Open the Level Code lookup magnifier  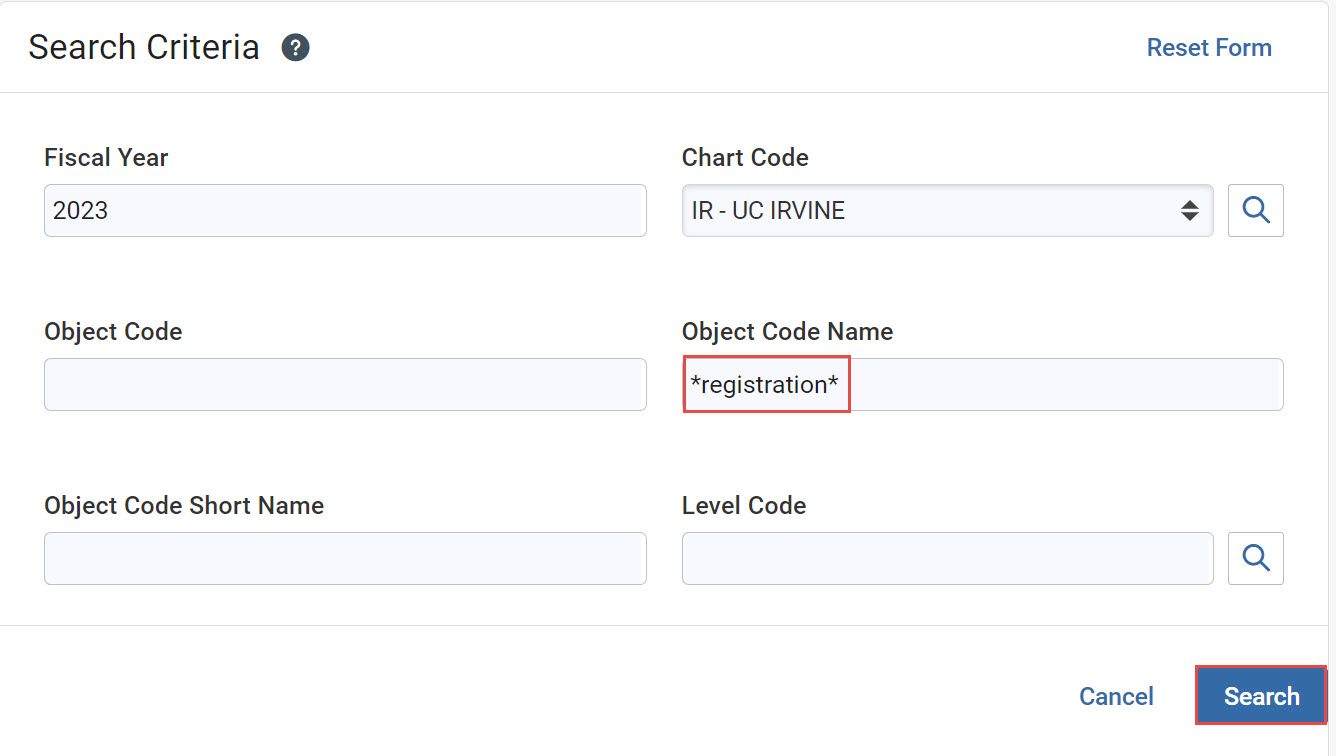click(1256, 558)
